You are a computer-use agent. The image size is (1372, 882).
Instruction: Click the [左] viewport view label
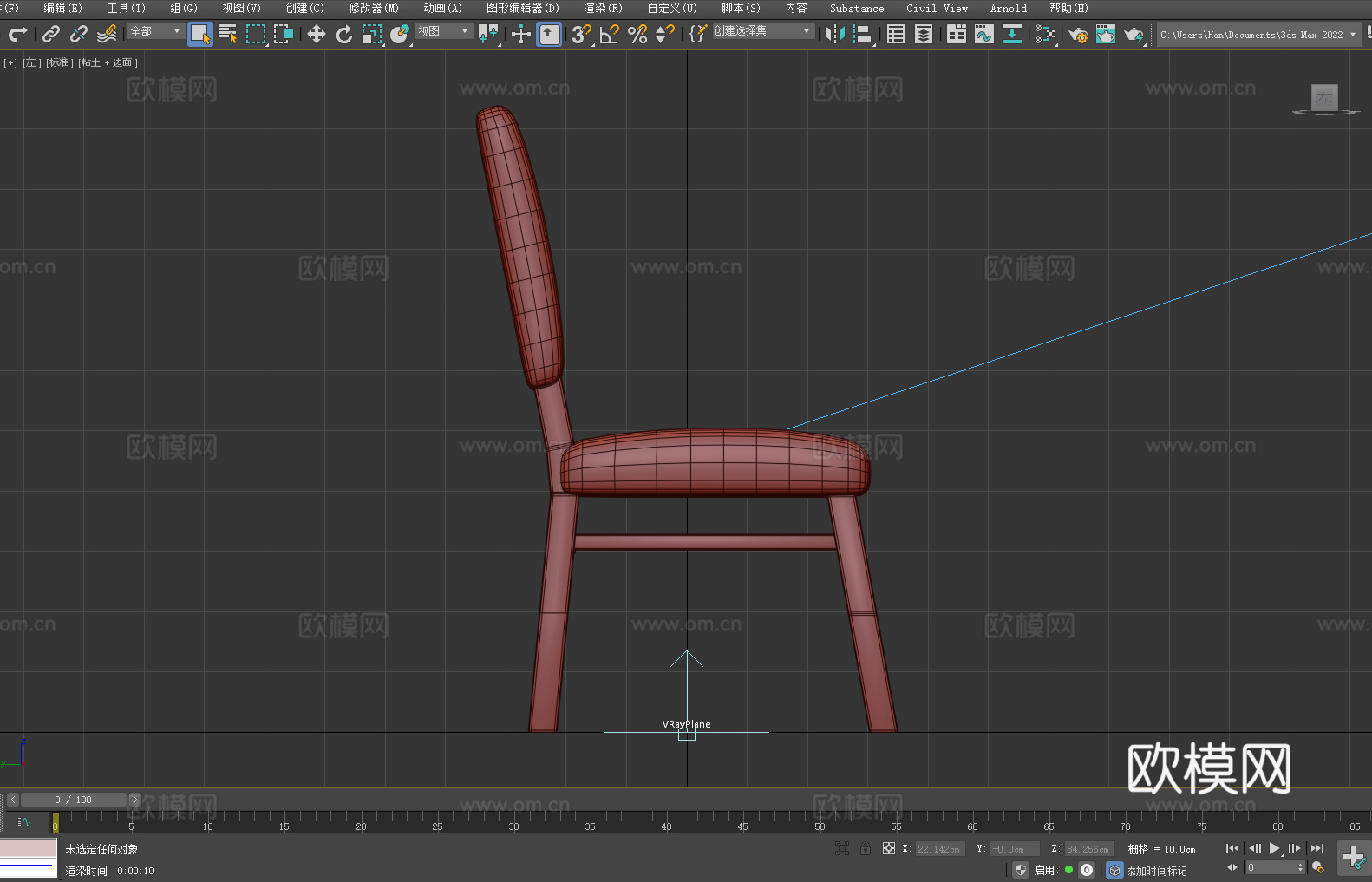32,62
